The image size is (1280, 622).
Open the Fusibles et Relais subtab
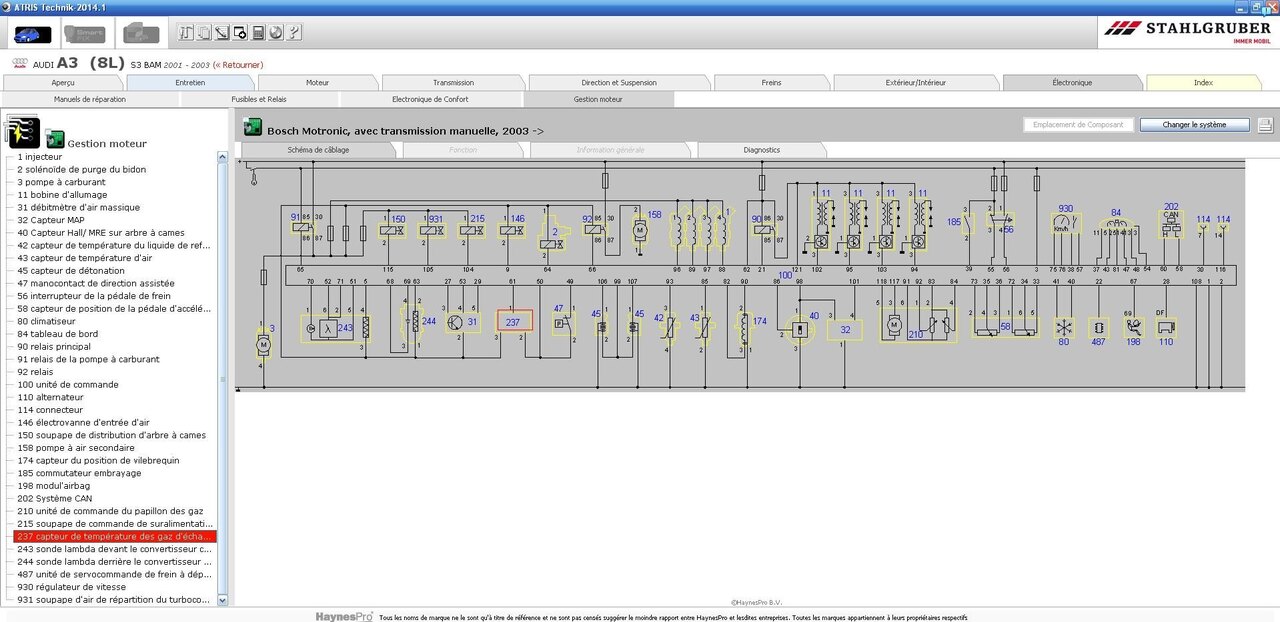pyautogui.click(x=259, y=100)
